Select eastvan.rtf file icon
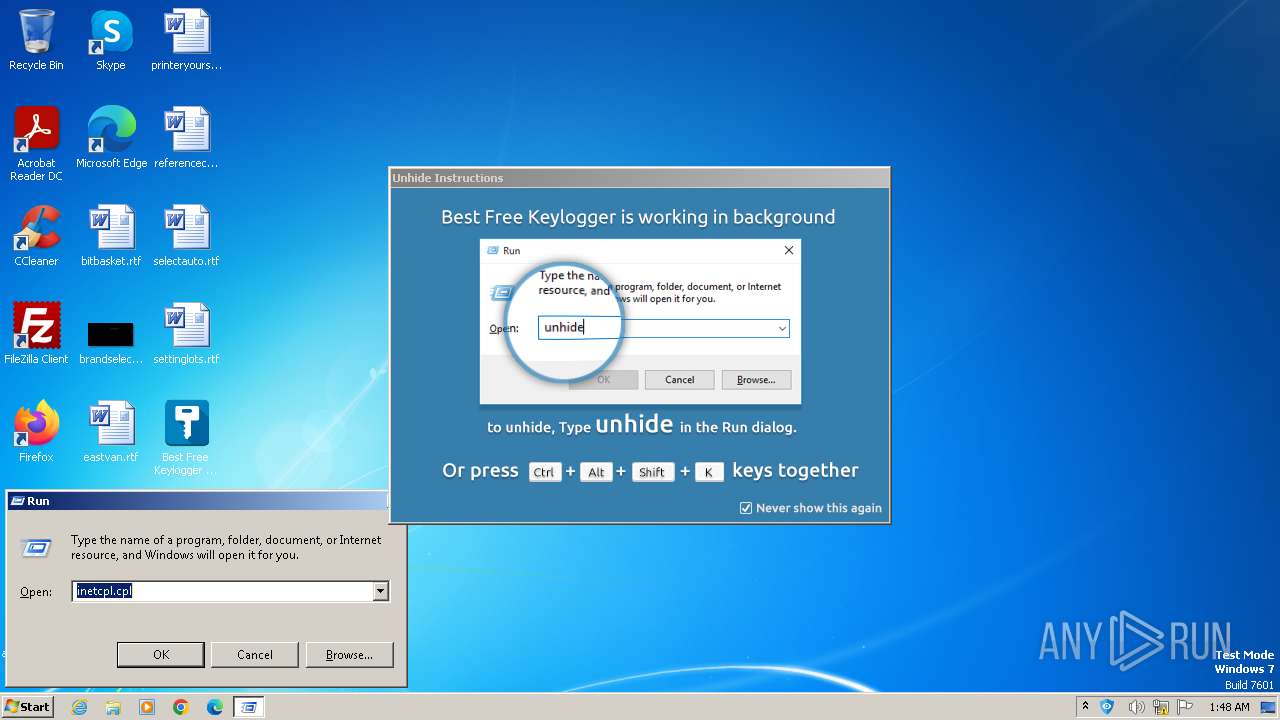 click(x=111, y=432)
